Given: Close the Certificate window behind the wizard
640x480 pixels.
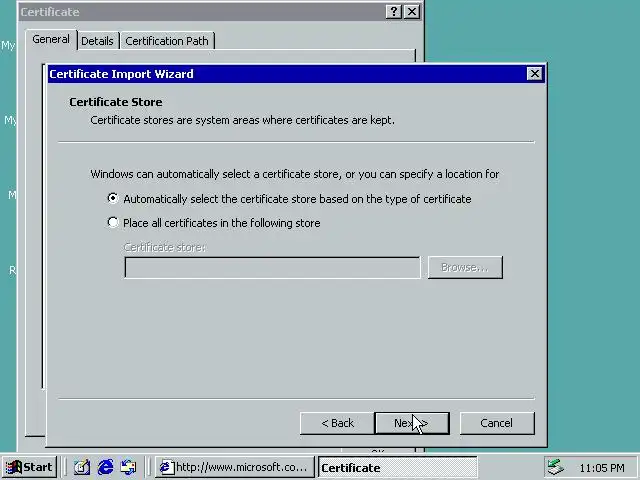Looking at the screenshot, I should (412, 12).
